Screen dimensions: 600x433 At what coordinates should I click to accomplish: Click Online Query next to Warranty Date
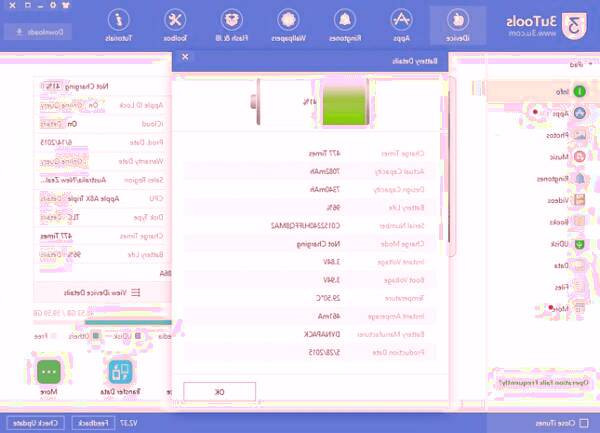[x=61, y=161]
